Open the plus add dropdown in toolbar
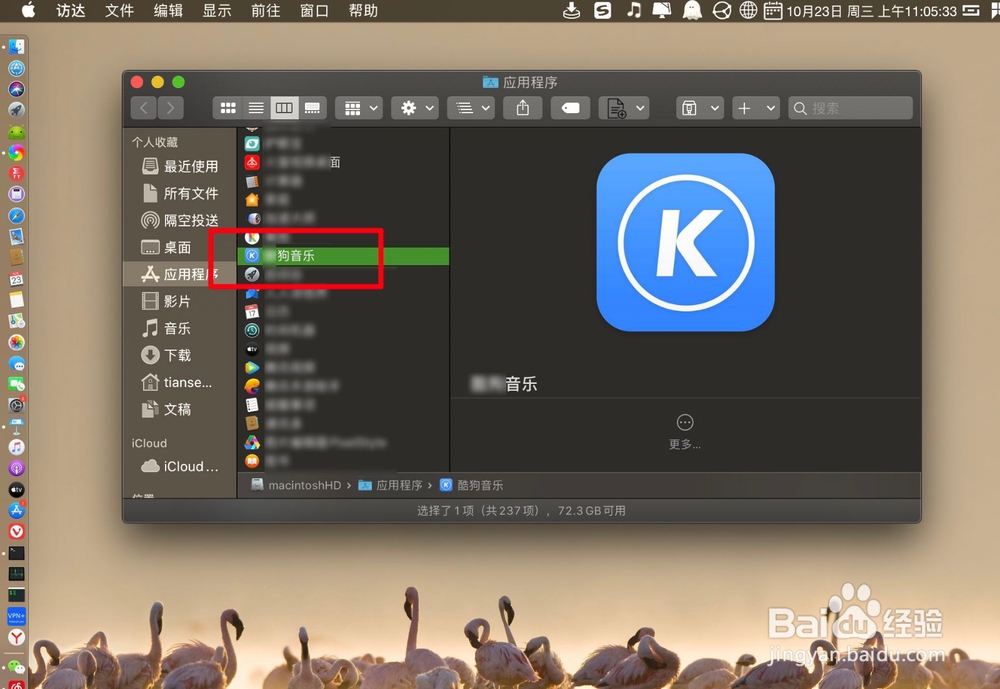The height and width of the screenshot is (689, 1000). (x=755, y=108)
